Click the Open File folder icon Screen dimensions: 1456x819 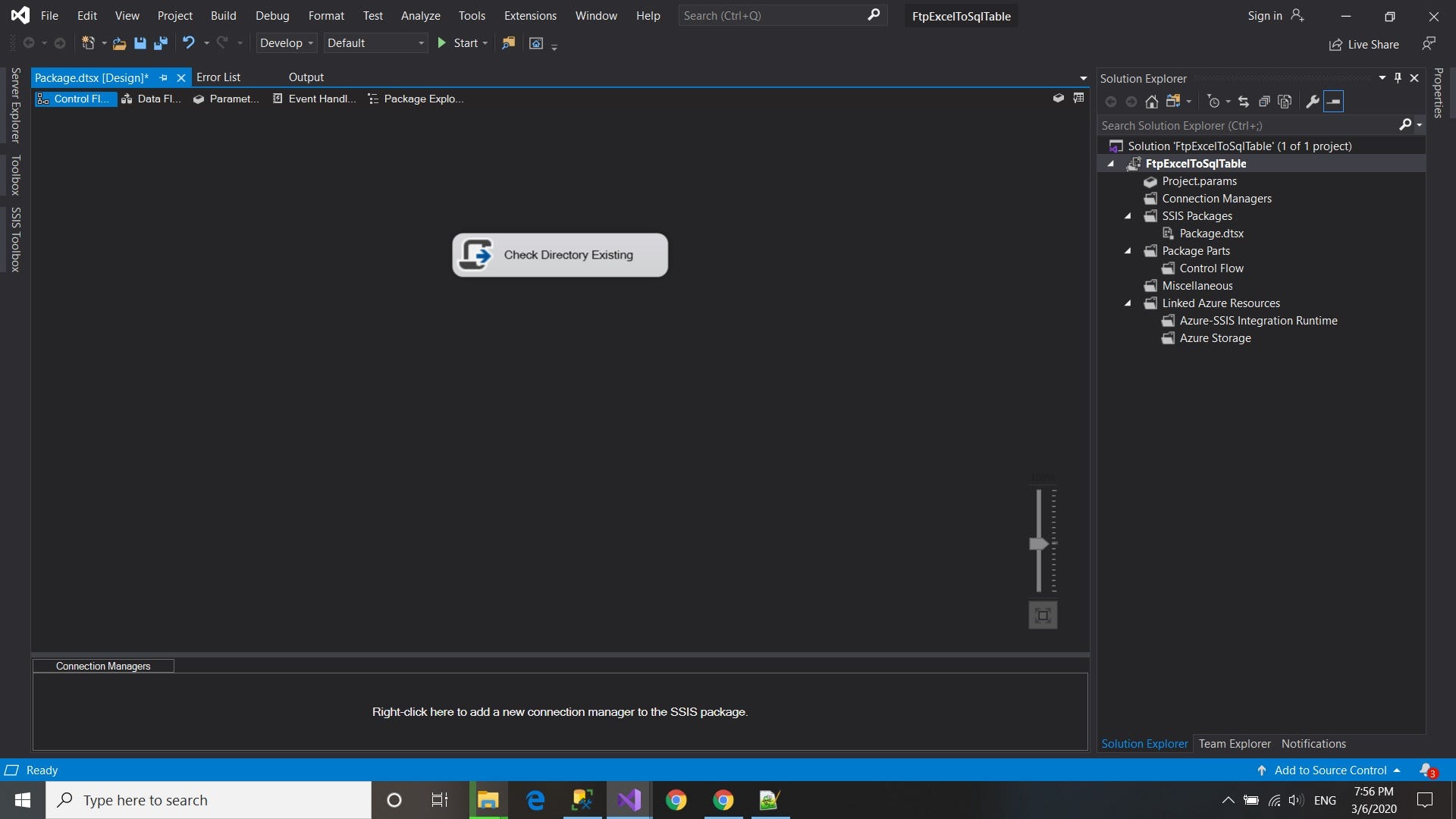pyautogui.click(x=119, y=43)
